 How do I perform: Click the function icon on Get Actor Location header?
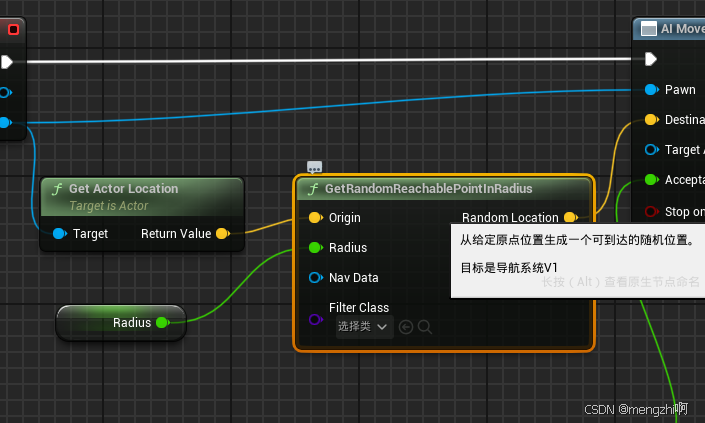[57, 189]
